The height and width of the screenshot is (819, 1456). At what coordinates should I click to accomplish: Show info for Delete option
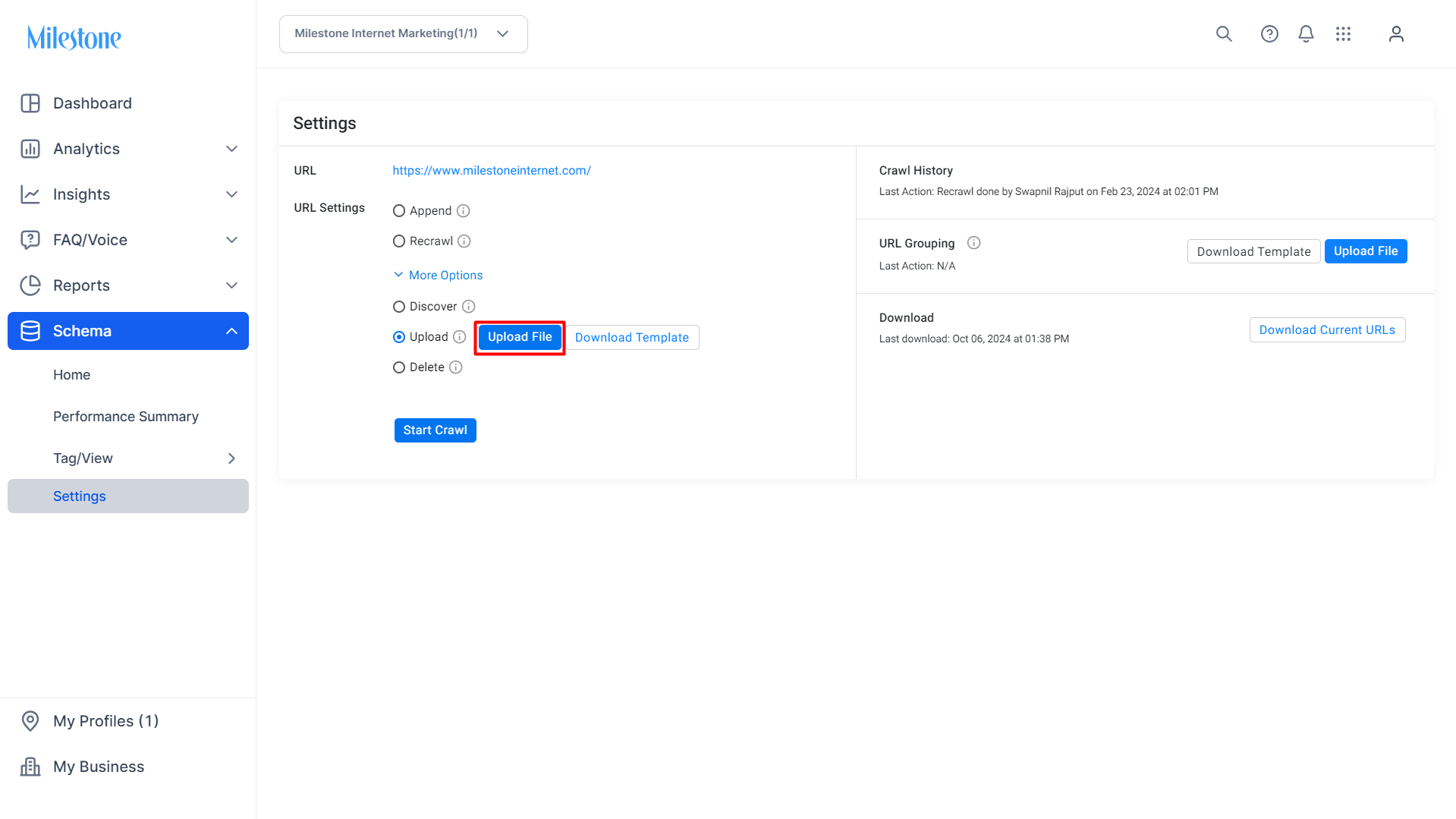point(456,367)
